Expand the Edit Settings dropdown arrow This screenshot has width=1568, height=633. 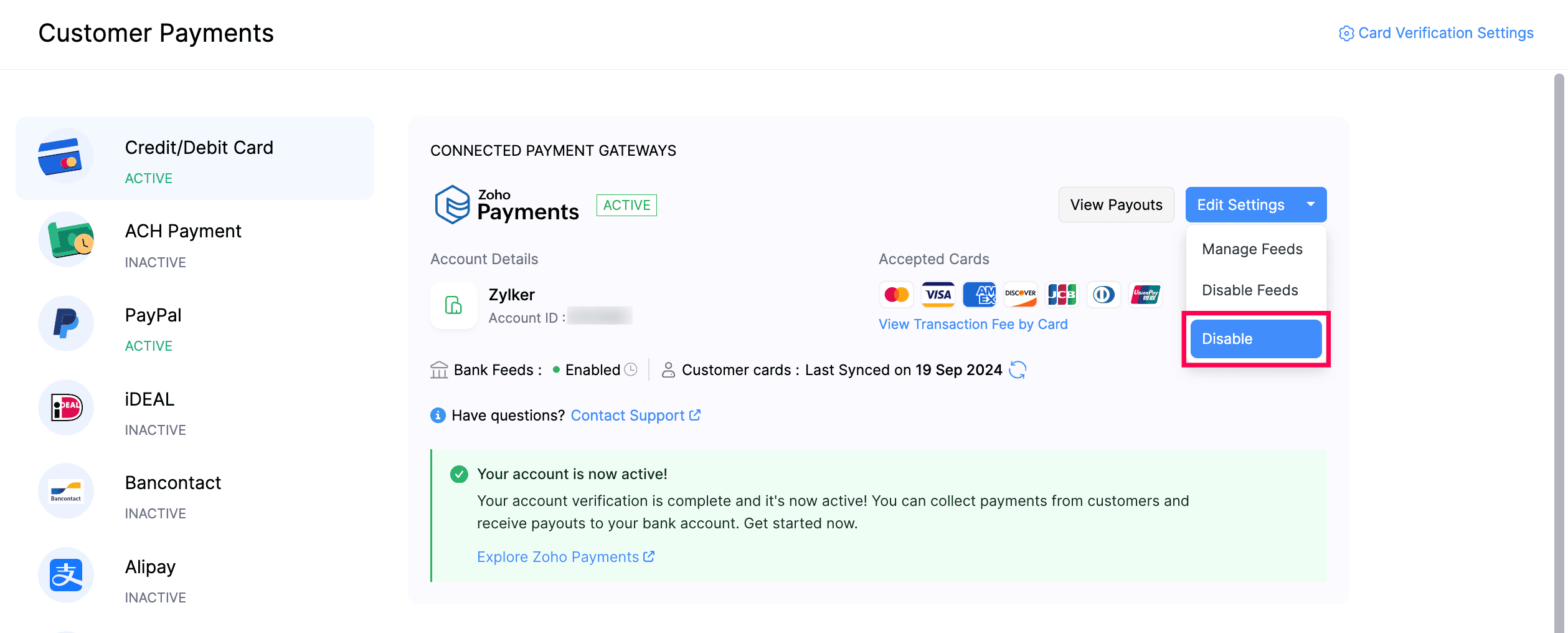point(1311,204)
